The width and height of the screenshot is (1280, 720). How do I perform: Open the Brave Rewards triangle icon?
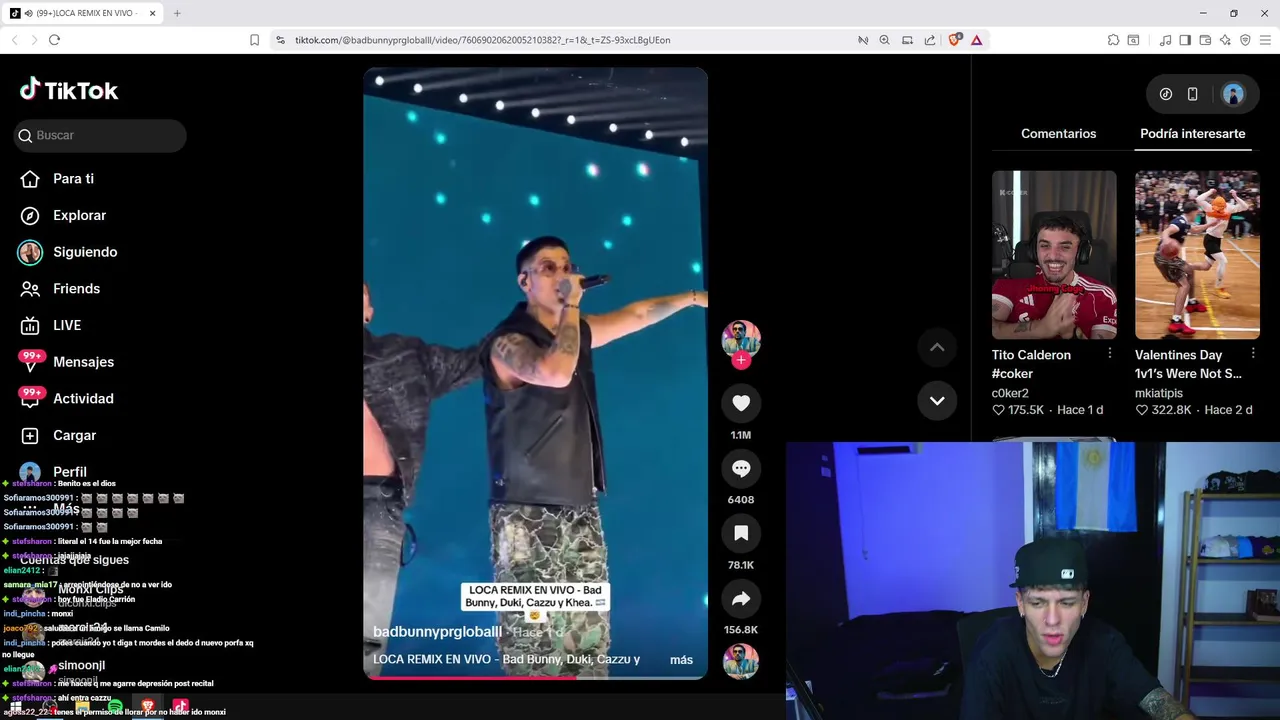tap(976, 40)
